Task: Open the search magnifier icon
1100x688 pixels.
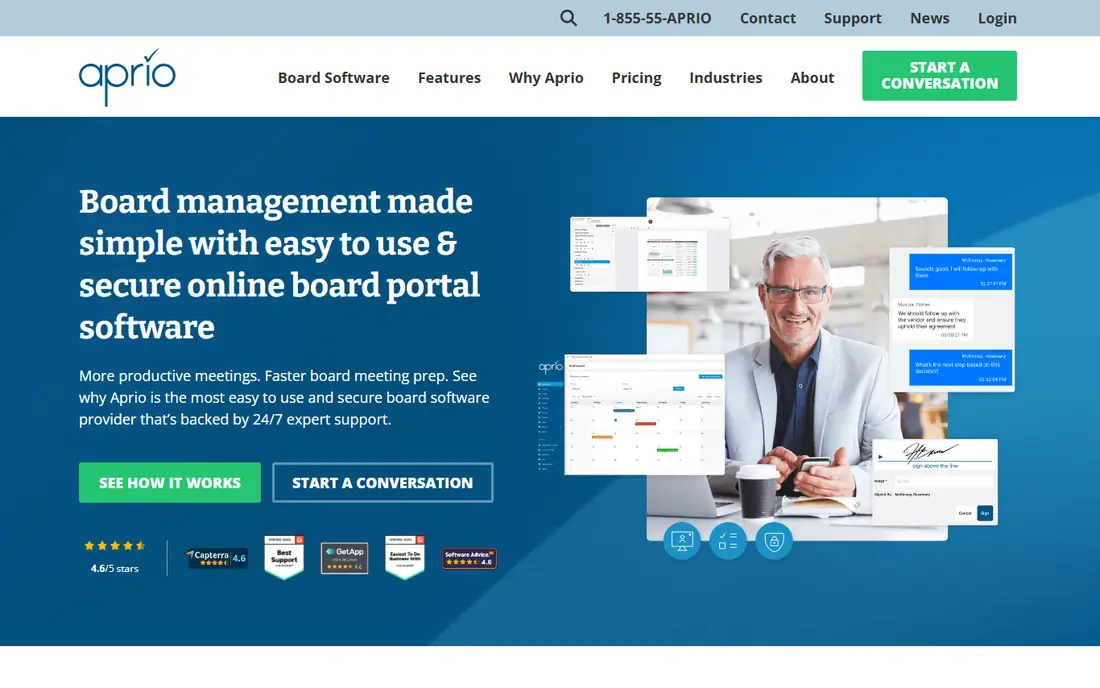Action: pyautogui.click(x=568, y=18)
